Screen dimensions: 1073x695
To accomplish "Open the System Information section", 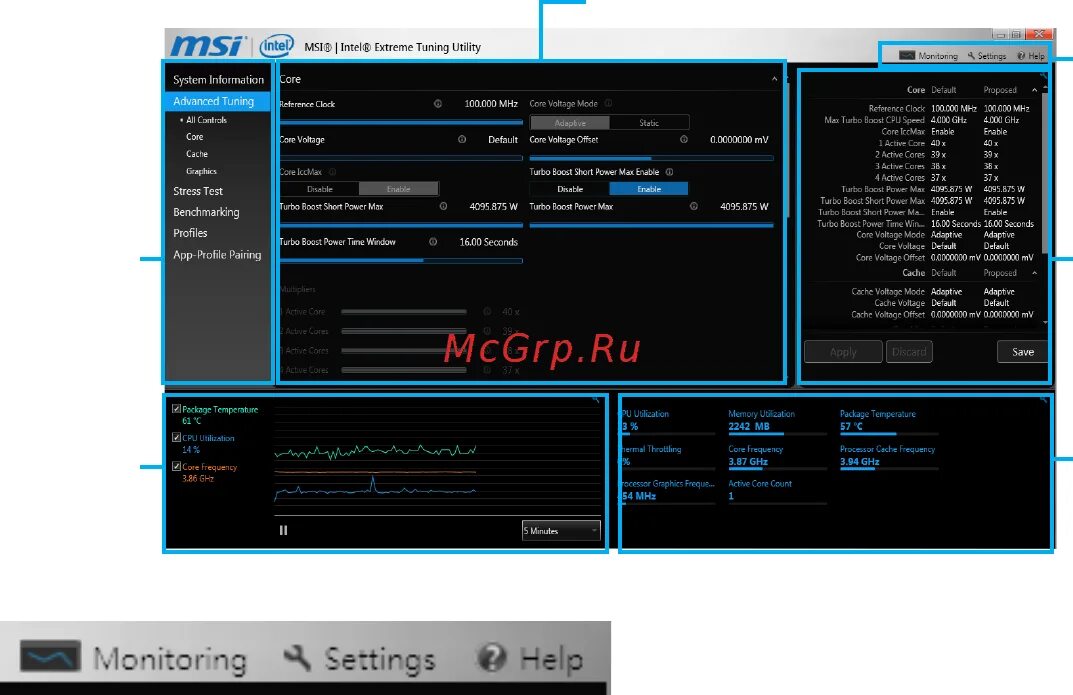I will (218, 79).
